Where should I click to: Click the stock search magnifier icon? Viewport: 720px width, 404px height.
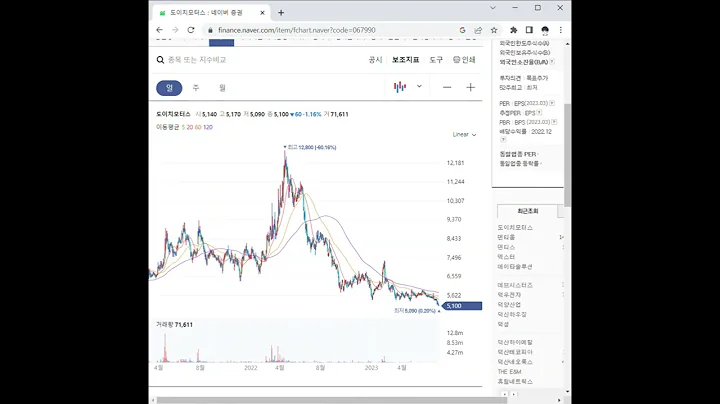point(160,60)
